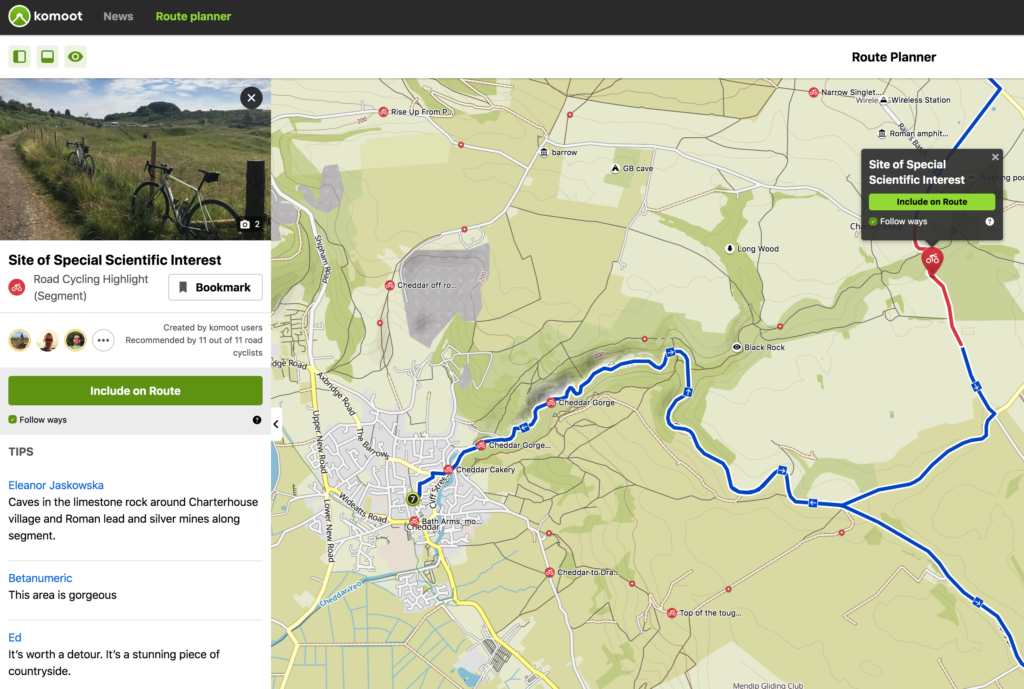Click Include on Route in map popup
Image resolution: width=1024 pixels, height=689 pixels.
coord(932,202)
